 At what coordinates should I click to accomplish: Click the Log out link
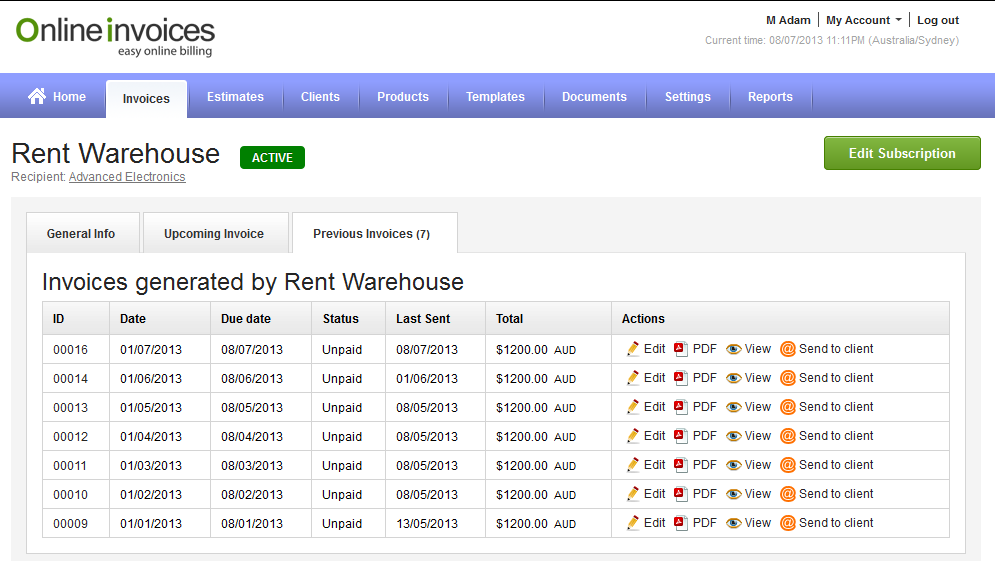[x=938, y=20]
